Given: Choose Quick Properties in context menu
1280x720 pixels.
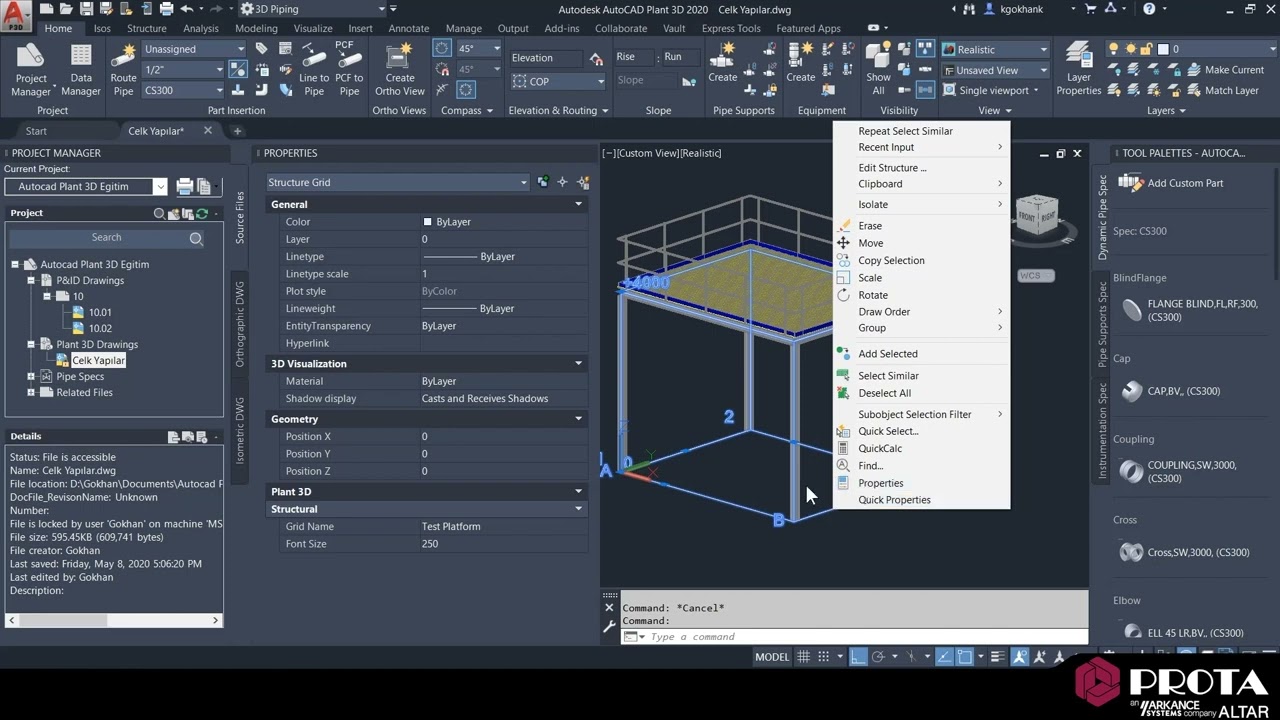Looking at the screenshot, I should (x=894, y=500).
